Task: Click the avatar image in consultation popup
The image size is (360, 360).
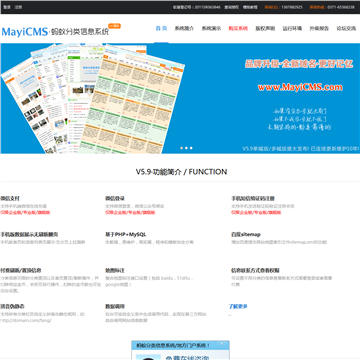Action: click(148, 357)
